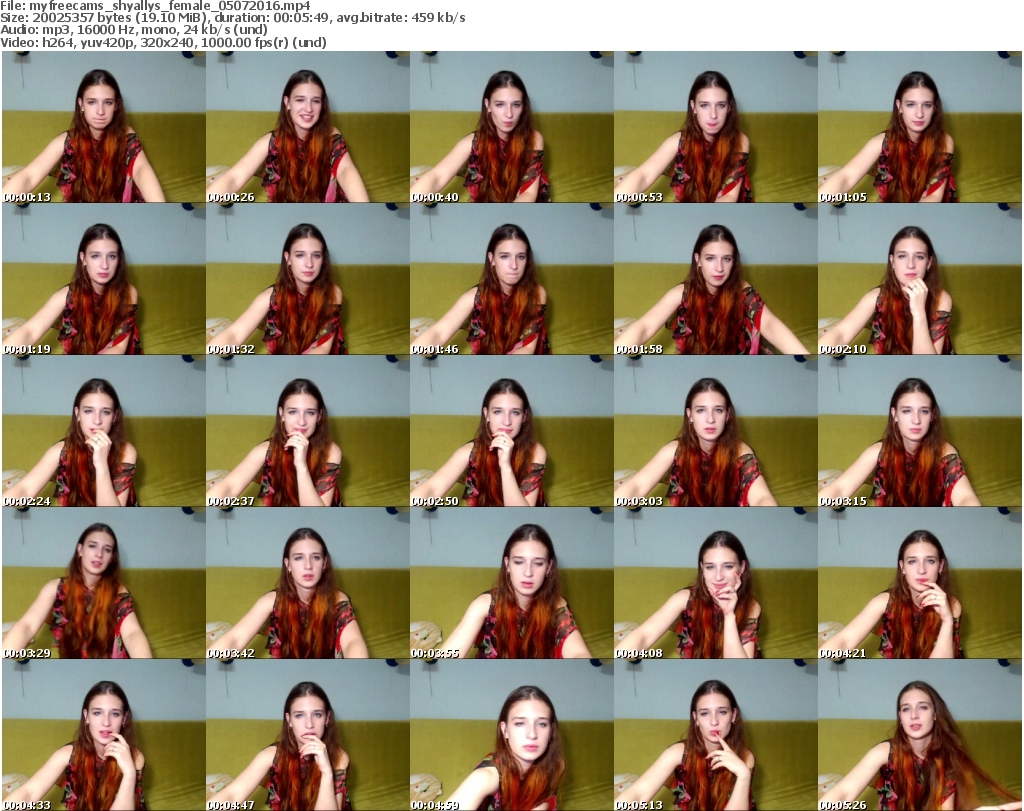1024x811 pixels.
Task: Select the frame stamped 00:05:13
Action: [x=716, y=735]
